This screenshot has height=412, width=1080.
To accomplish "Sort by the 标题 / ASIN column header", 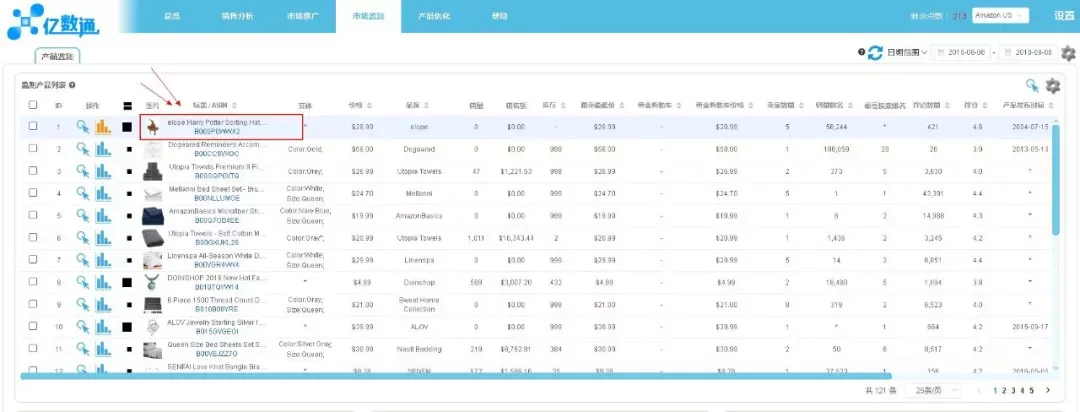I will (x=214, y=105).
